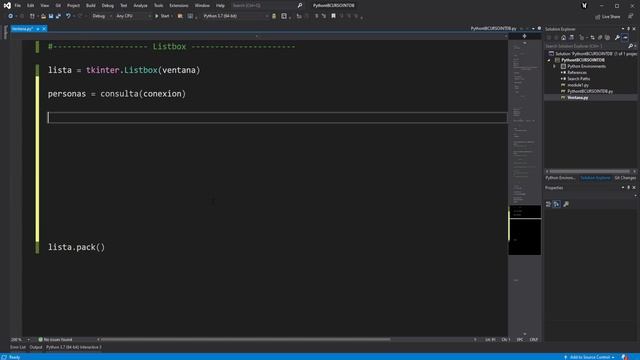Toggle Show All Files in Solution Explorer
This screenshot has height=360, width=640.
[607, 38]
